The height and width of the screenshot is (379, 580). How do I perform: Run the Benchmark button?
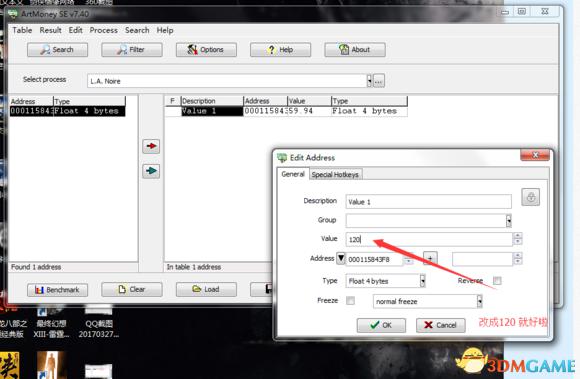[x=57, y=290]
